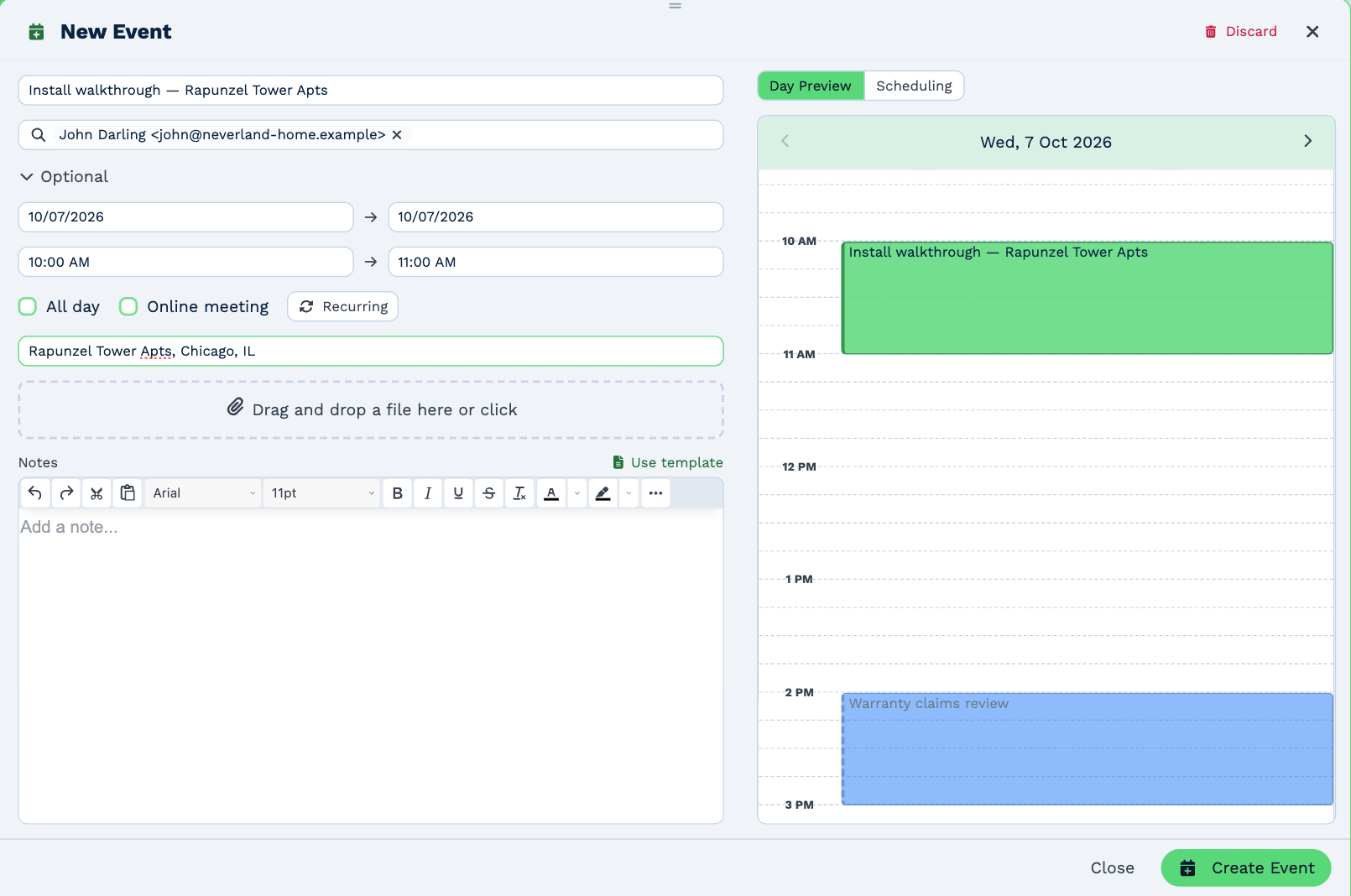Enable the Online meeting checkbox

(x=128, y=306)
